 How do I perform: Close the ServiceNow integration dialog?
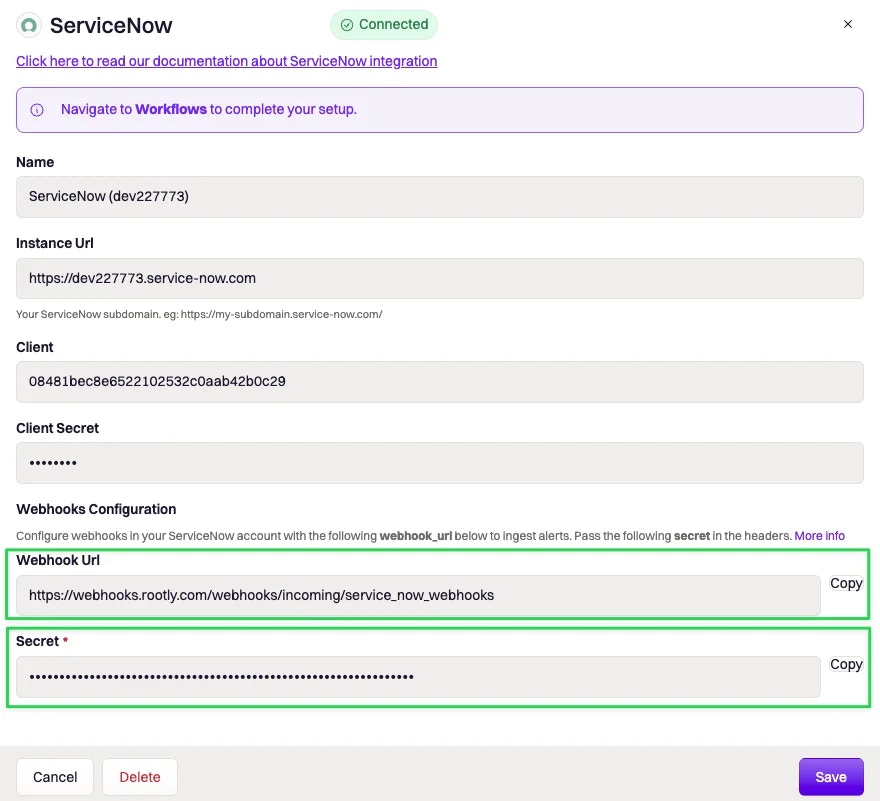[847, 24]
